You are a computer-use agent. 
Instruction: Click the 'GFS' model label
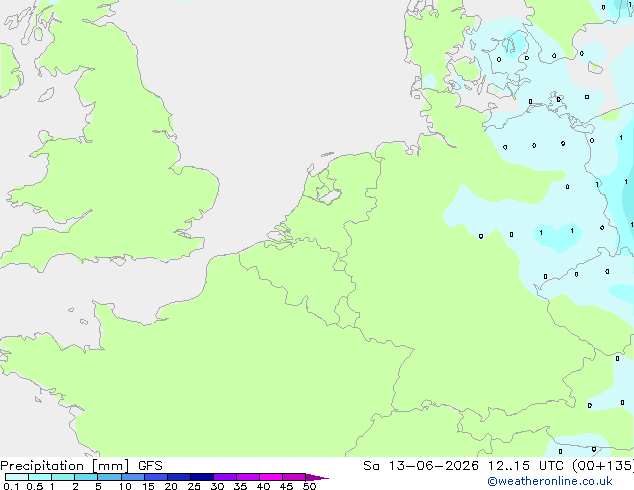click(x=150, y=466)
